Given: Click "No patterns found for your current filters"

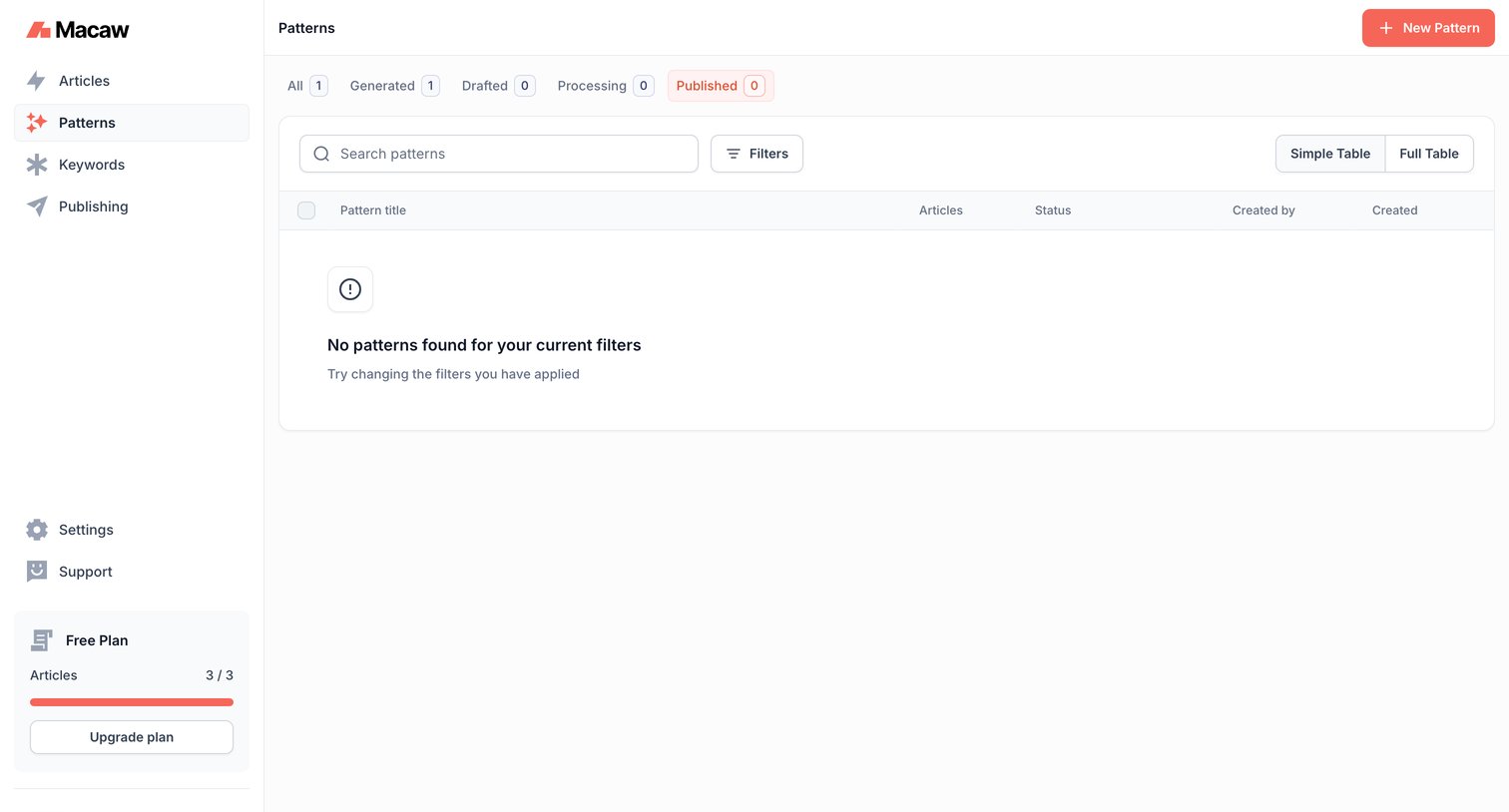Looking at the screenshot, I should pyautogui.click(x=484, y=345).
